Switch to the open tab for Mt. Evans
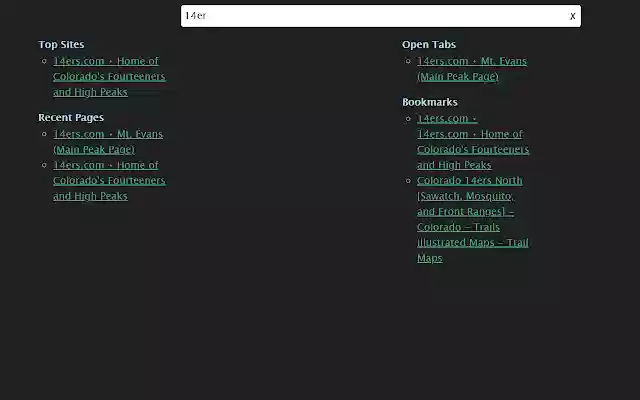The height and width of the screenshot is (400, 640). [472, 69]
